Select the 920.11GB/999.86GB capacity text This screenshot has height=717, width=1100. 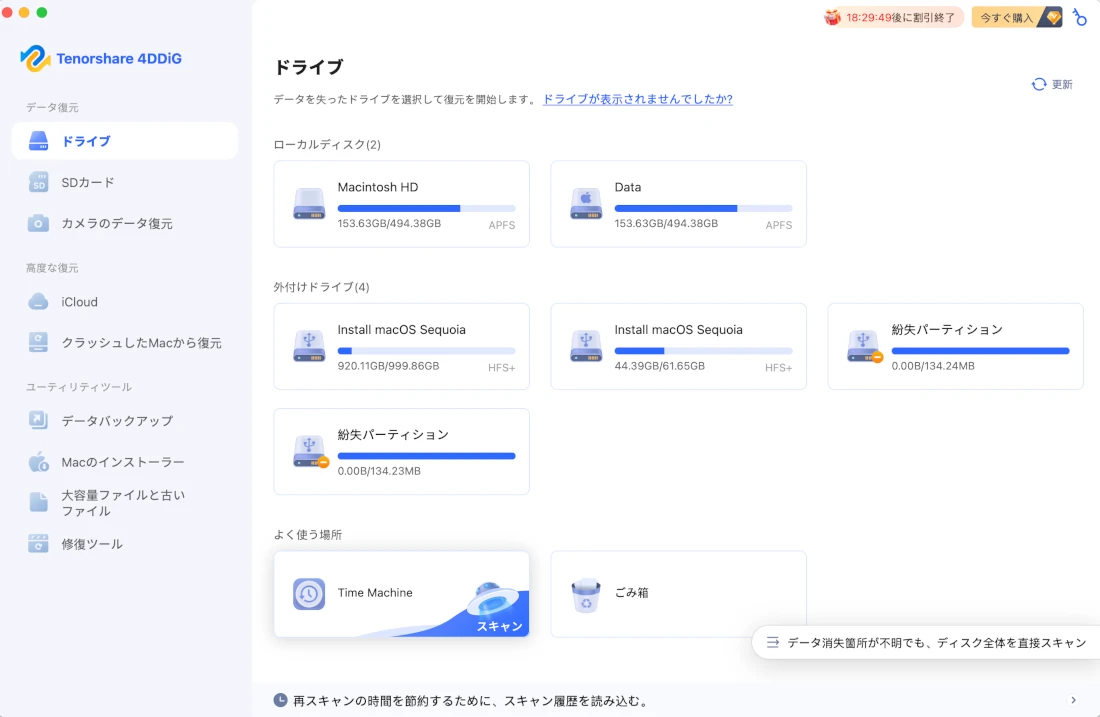point(388,366)
